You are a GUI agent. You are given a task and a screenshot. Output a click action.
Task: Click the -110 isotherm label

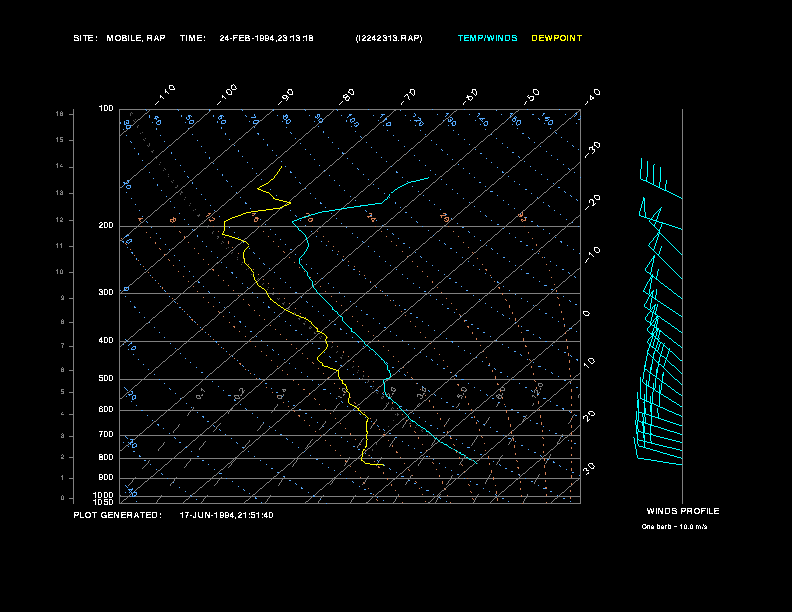tap(165, 95)
